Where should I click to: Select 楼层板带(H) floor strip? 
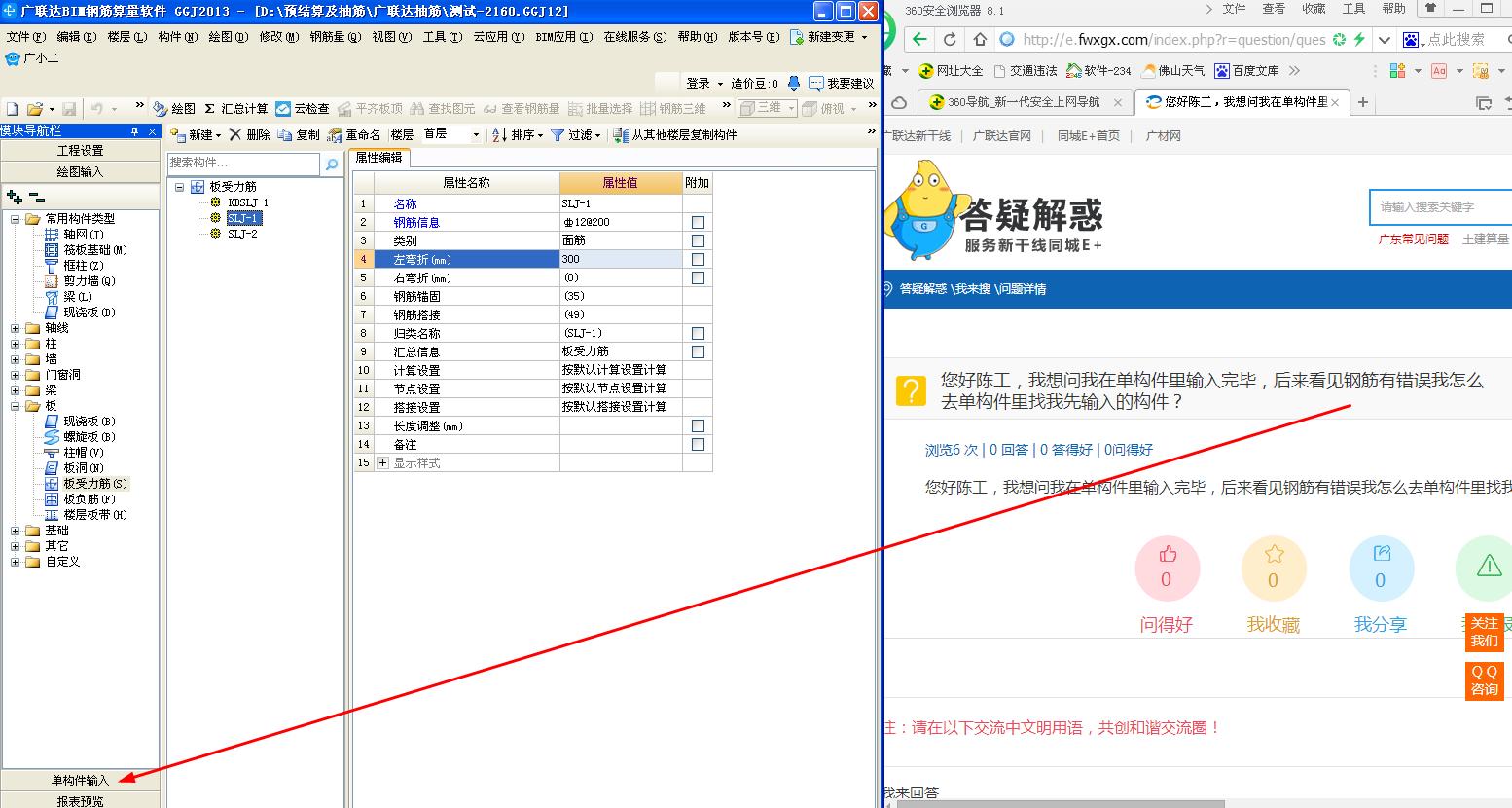tap(86, 515)
